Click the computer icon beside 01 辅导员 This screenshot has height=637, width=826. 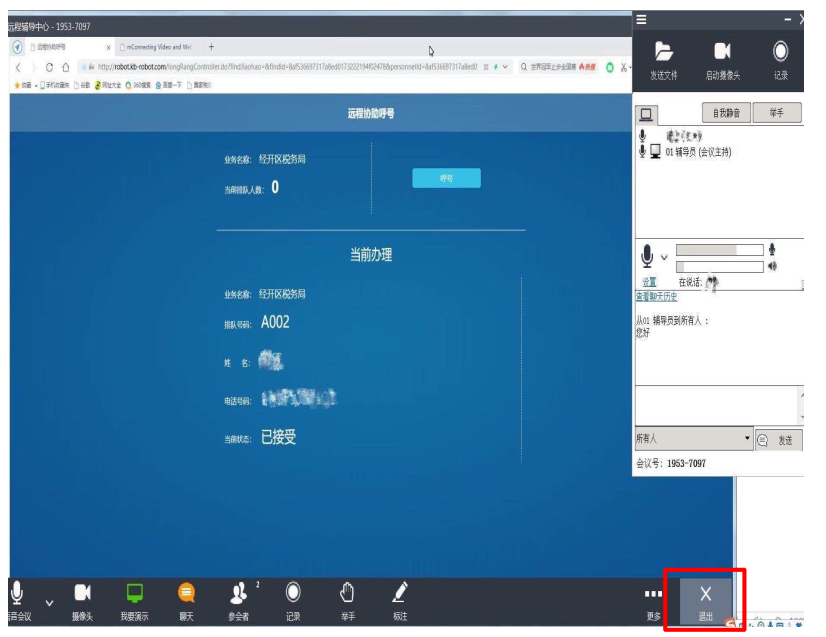655,152
